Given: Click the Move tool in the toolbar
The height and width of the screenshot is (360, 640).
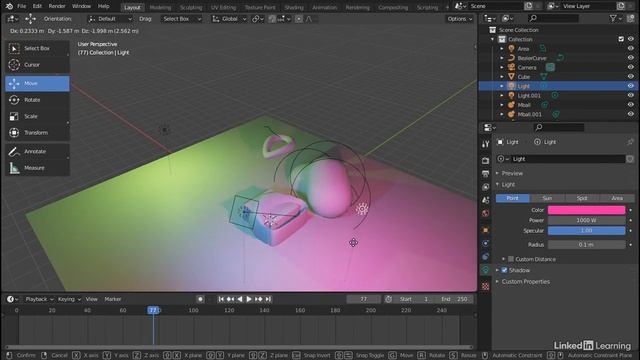Looking at the screenshot, I should click(37, 83).
